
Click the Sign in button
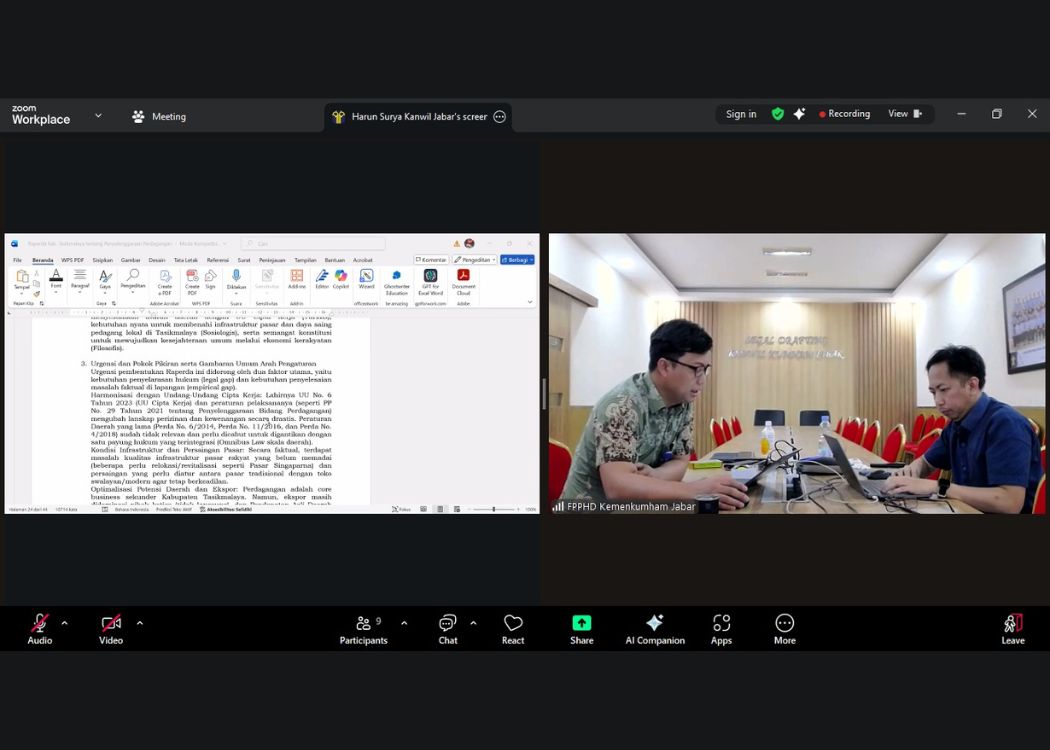coord(741,114)
